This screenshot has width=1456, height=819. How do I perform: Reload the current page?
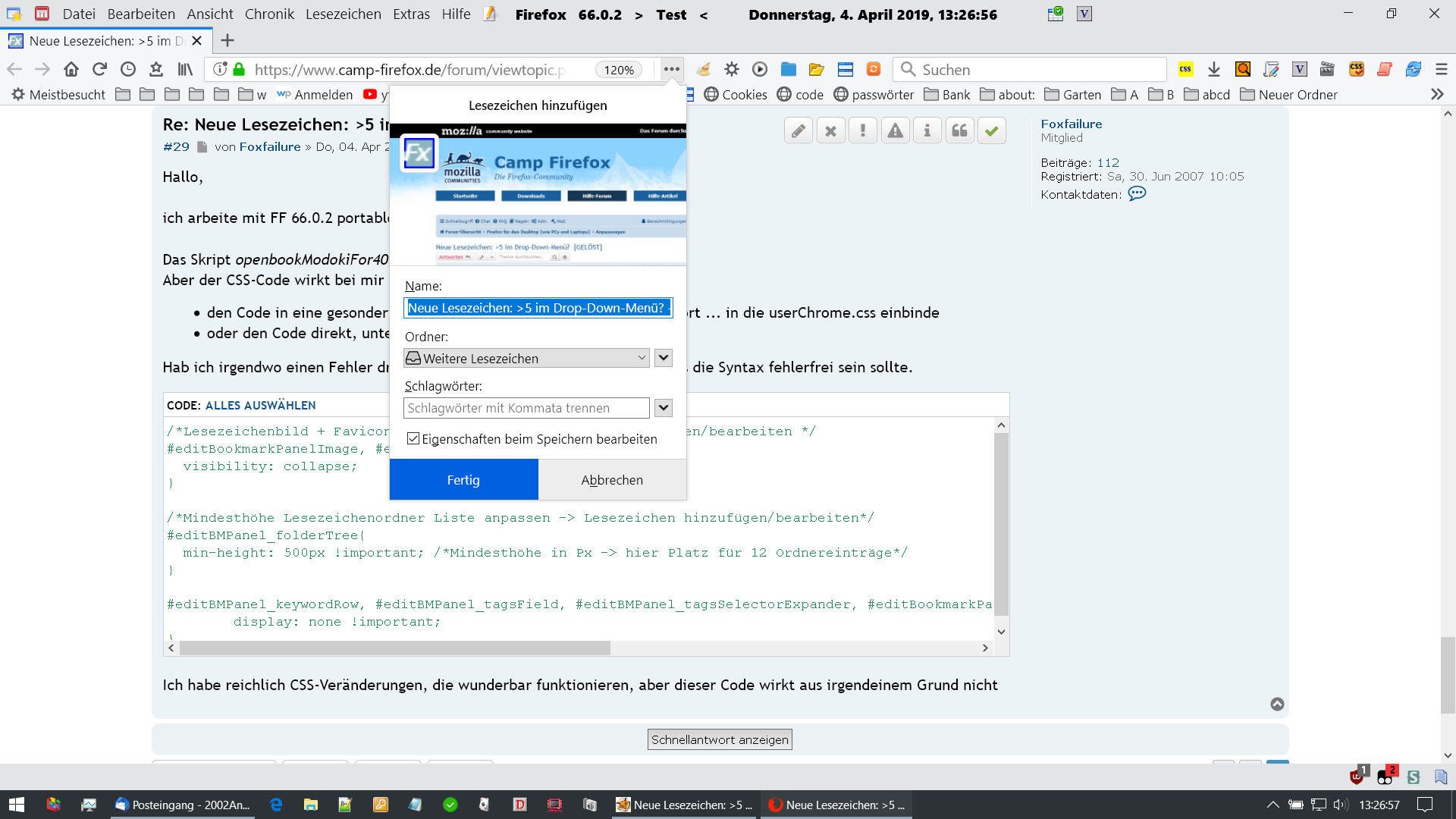[x=99, y=70]
